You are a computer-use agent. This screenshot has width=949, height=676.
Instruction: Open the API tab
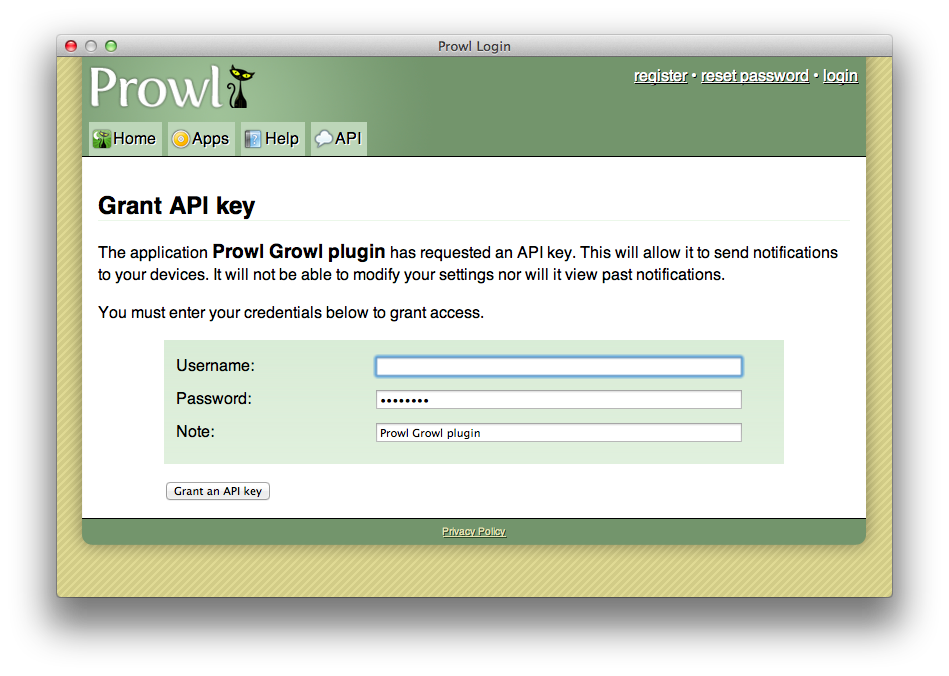pyautogui.click(x=339, y=139)
